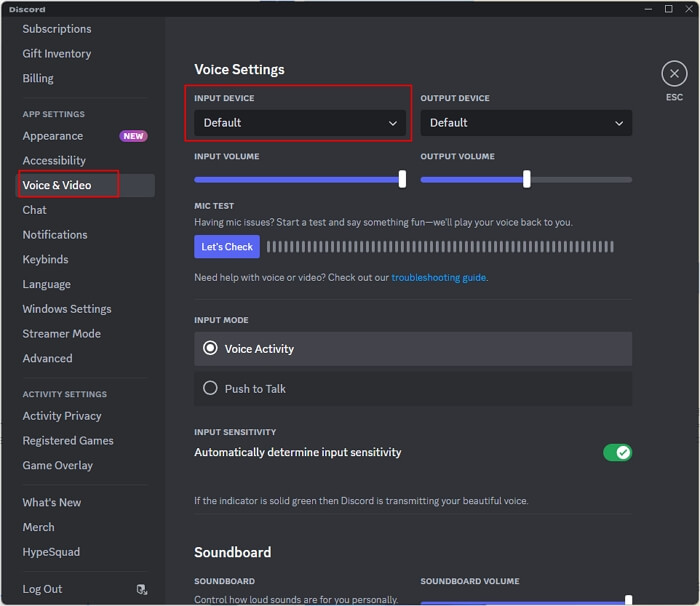Click the Voice Activity option row
Viewport: 700px width, 606px height.
(413, 348)
